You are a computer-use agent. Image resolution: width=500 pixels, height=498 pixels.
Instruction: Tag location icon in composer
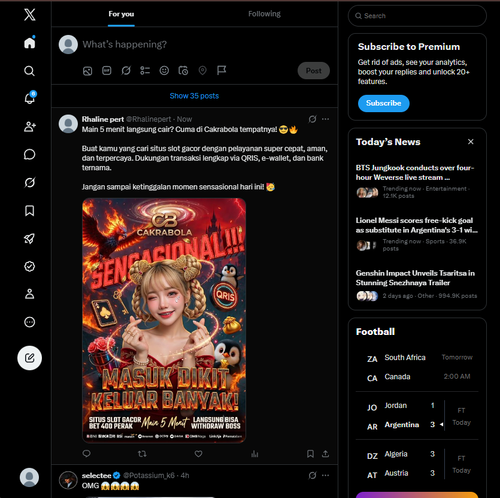pos(202,71)
